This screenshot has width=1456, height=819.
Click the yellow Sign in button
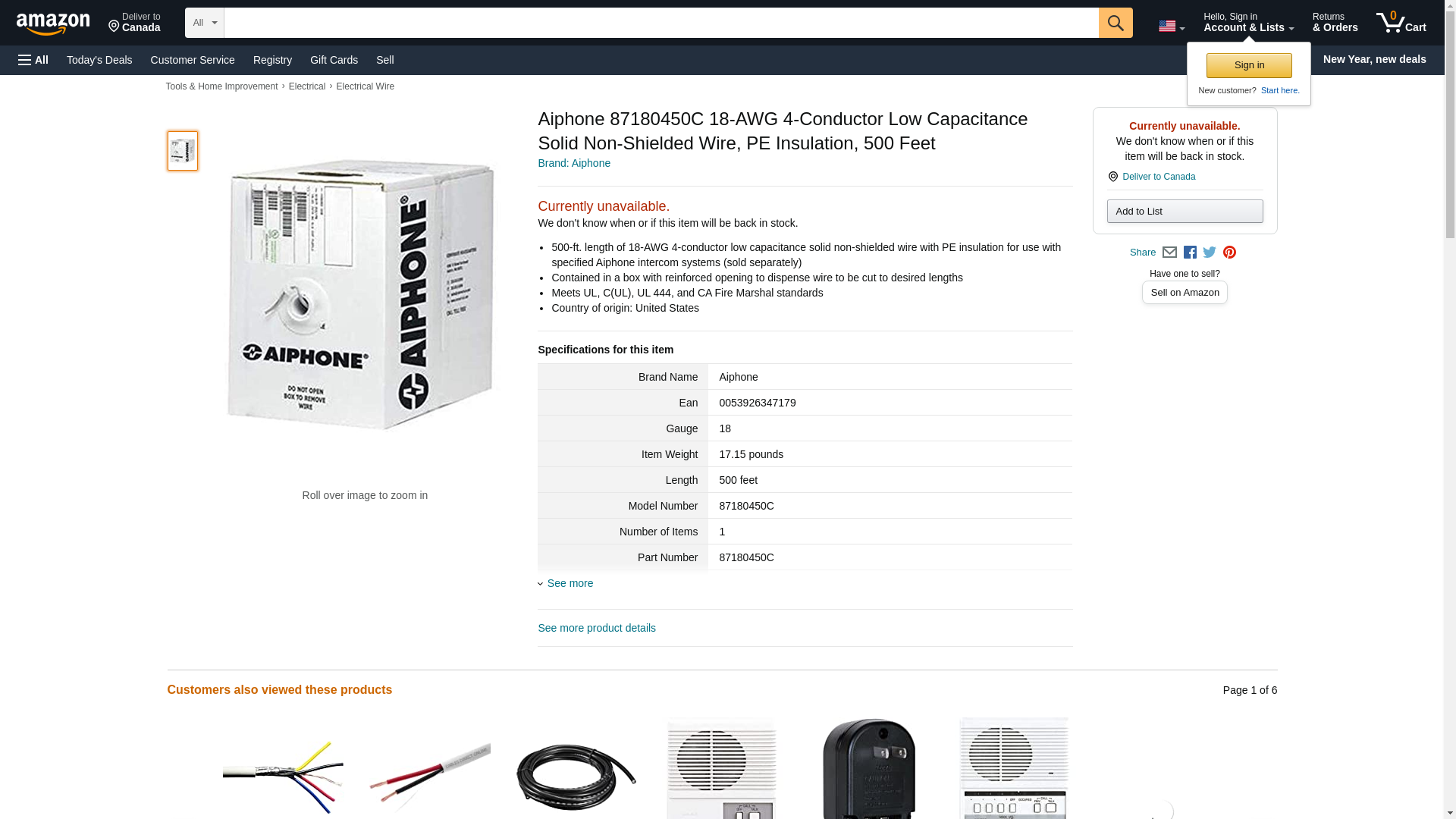(x=1249, y=65)
